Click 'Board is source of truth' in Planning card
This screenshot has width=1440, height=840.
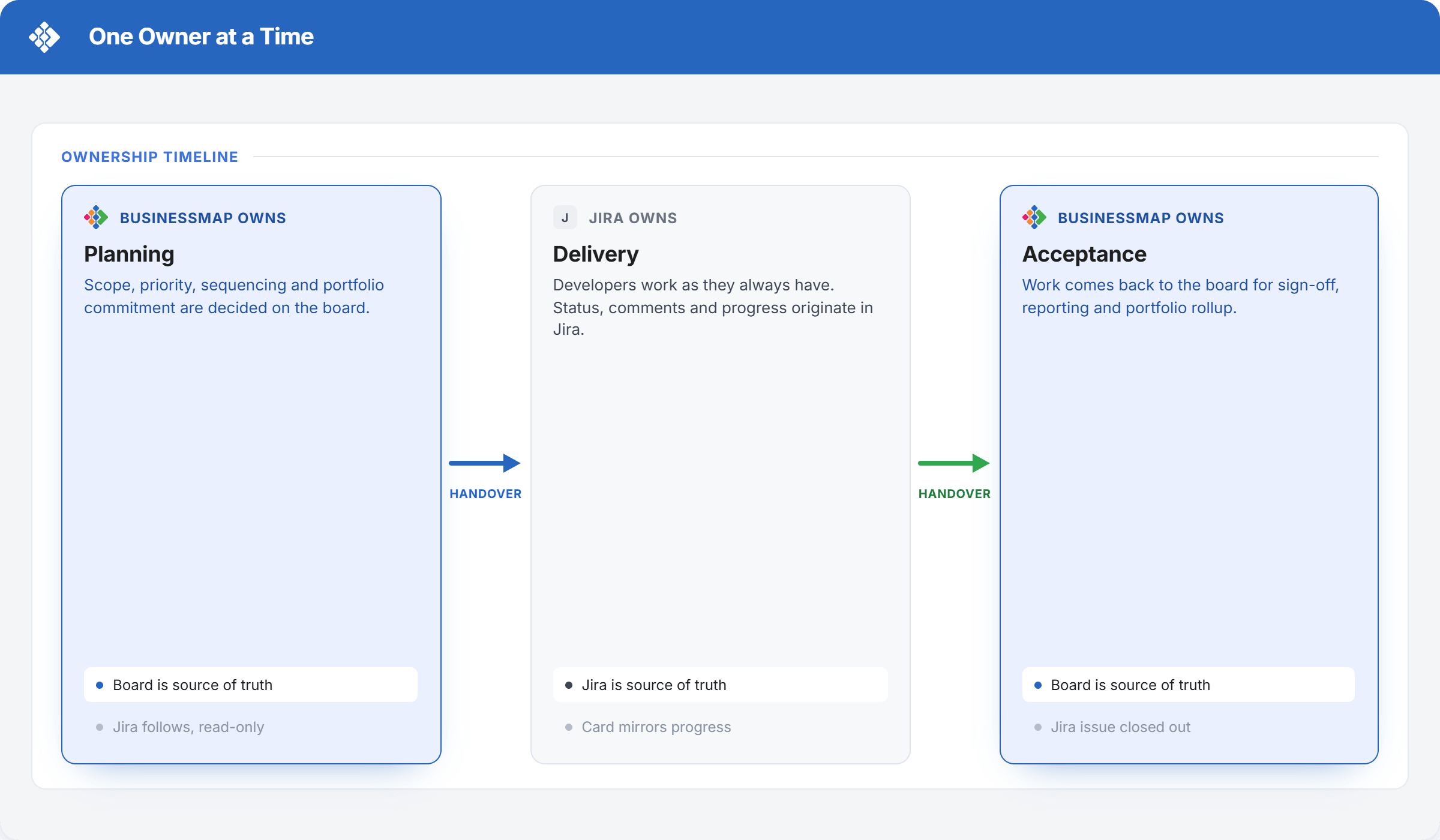tap(251, 685)
